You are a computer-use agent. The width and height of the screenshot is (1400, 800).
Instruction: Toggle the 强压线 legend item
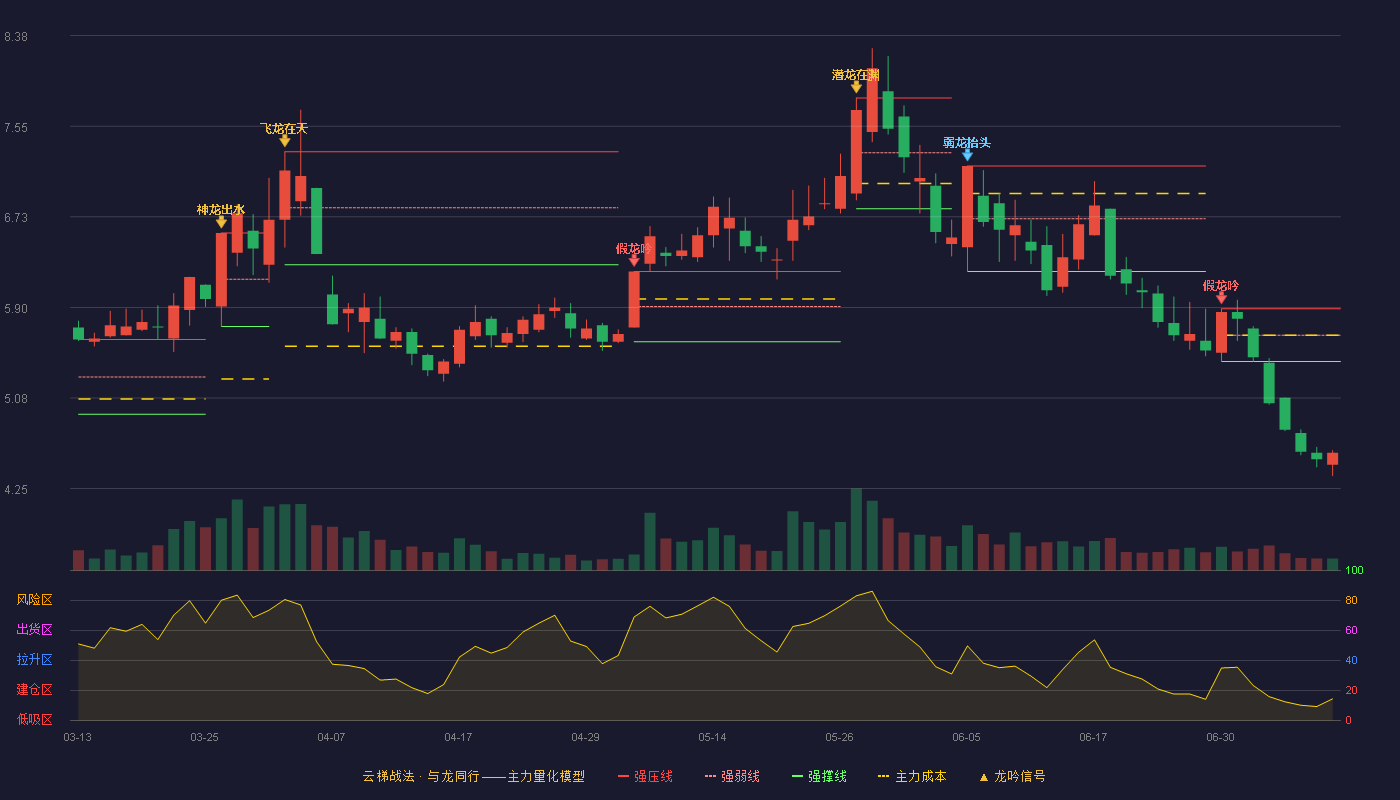pyautogui.click(x=645, y=776)
